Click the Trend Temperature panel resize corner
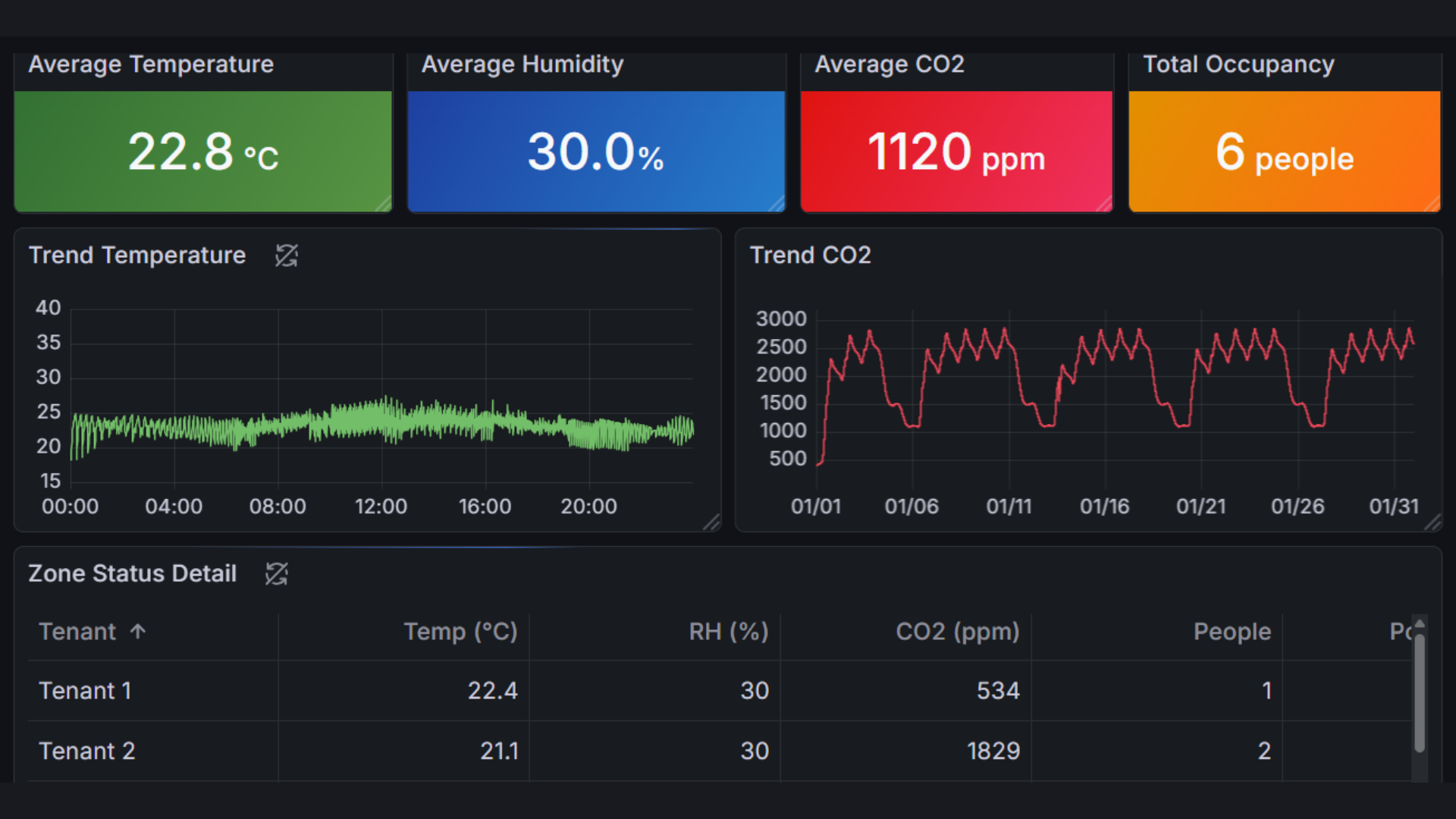The image size is (1456, 819). click(711, 522)
